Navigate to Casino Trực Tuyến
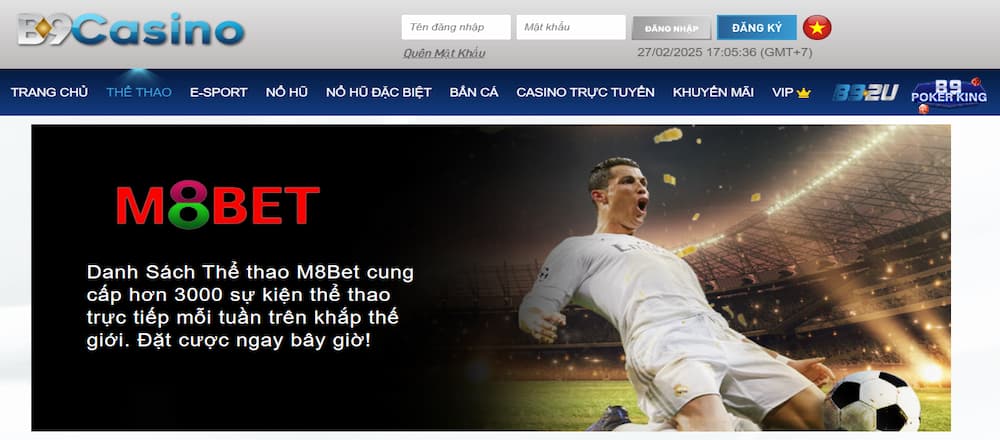This screenshot has height=440, width=1000. [x=585, y=93]
